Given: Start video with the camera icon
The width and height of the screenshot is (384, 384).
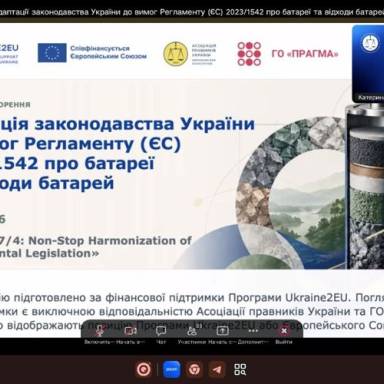Looking at the screenshot, I should point(130,331).
